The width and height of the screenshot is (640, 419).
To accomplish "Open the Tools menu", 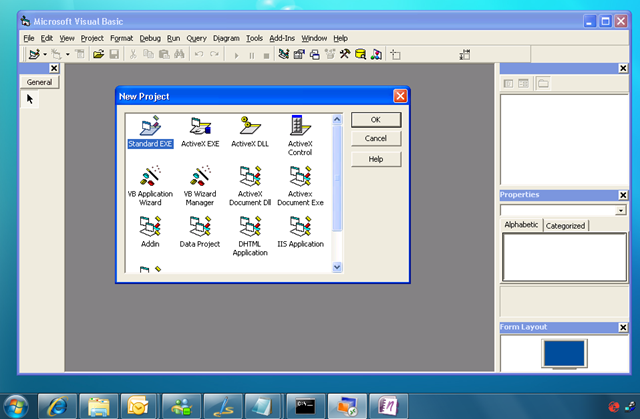I will tap(254, 38).
